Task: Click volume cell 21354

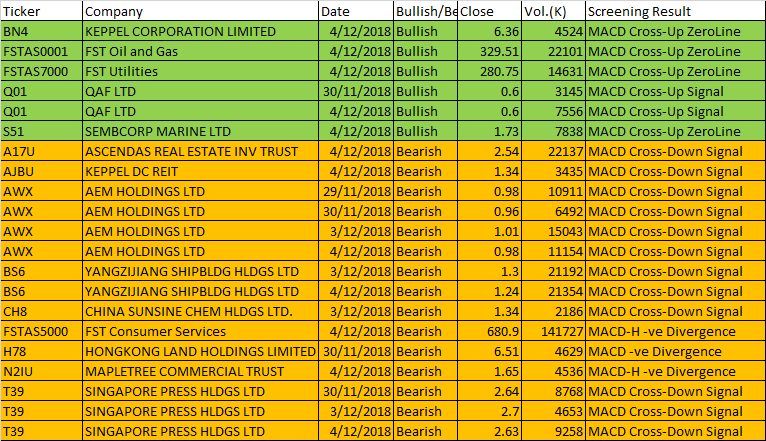Action: point(553,292)
